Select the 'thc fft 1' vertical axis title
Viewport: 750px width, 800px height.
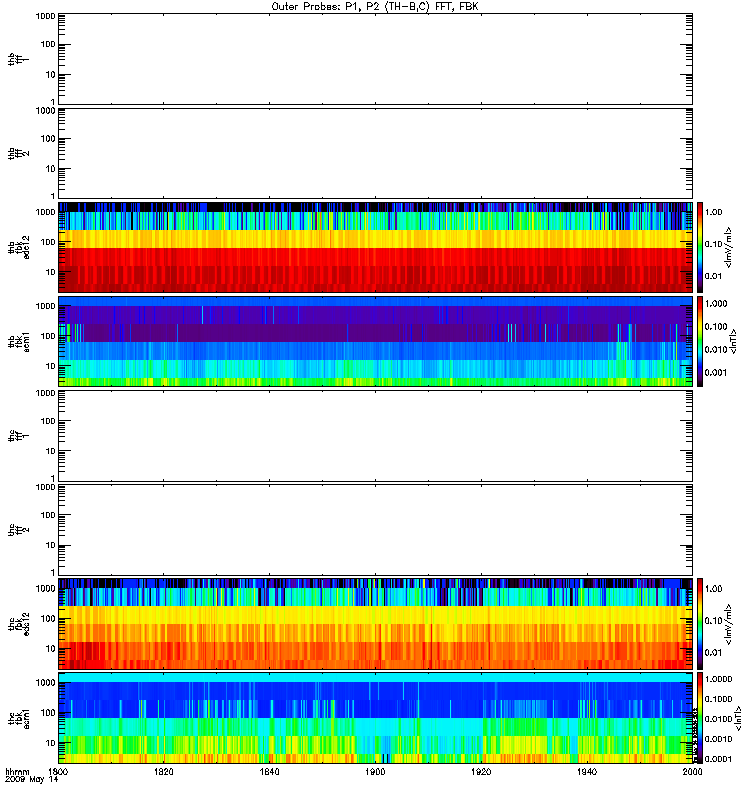[18, 436]
